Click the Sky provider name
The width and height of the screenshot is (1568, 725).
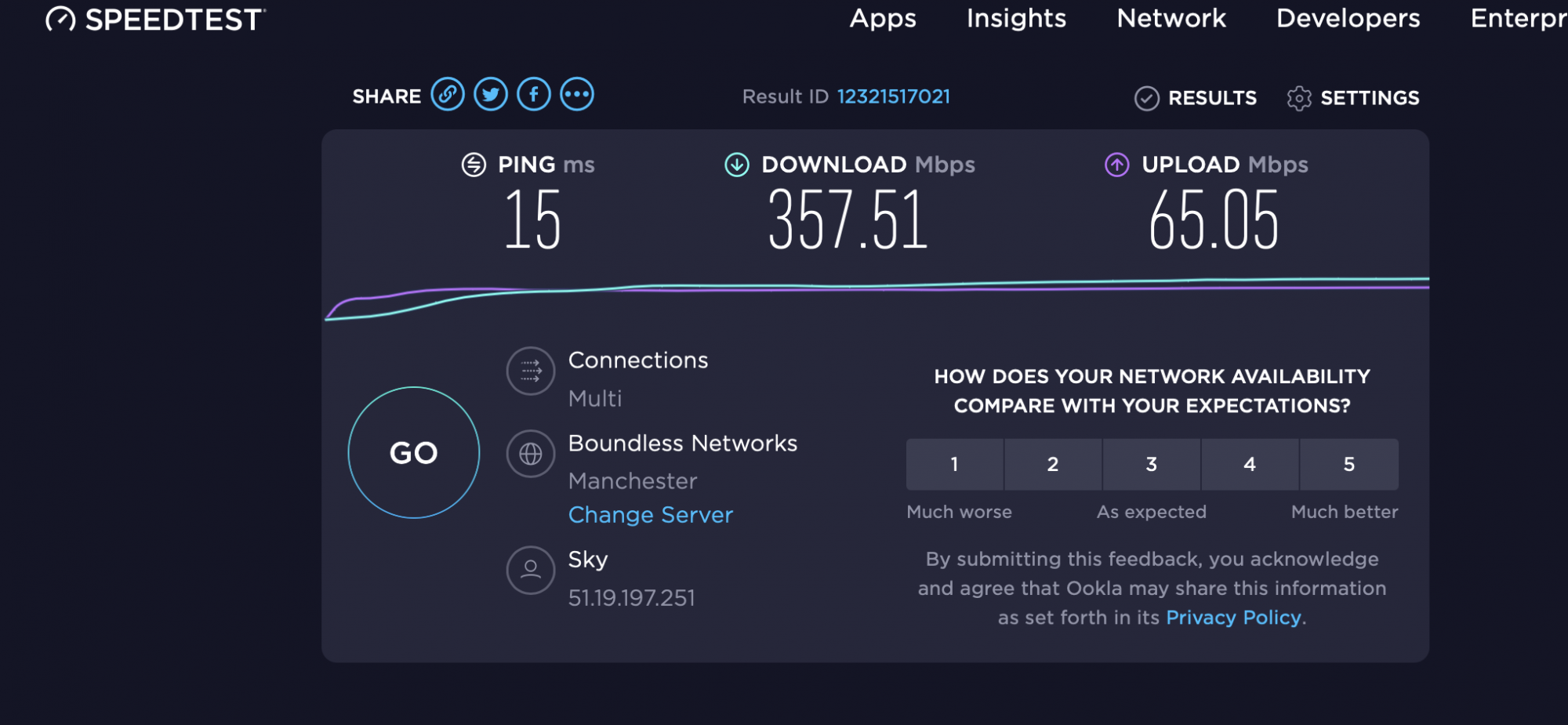(588, 560)
